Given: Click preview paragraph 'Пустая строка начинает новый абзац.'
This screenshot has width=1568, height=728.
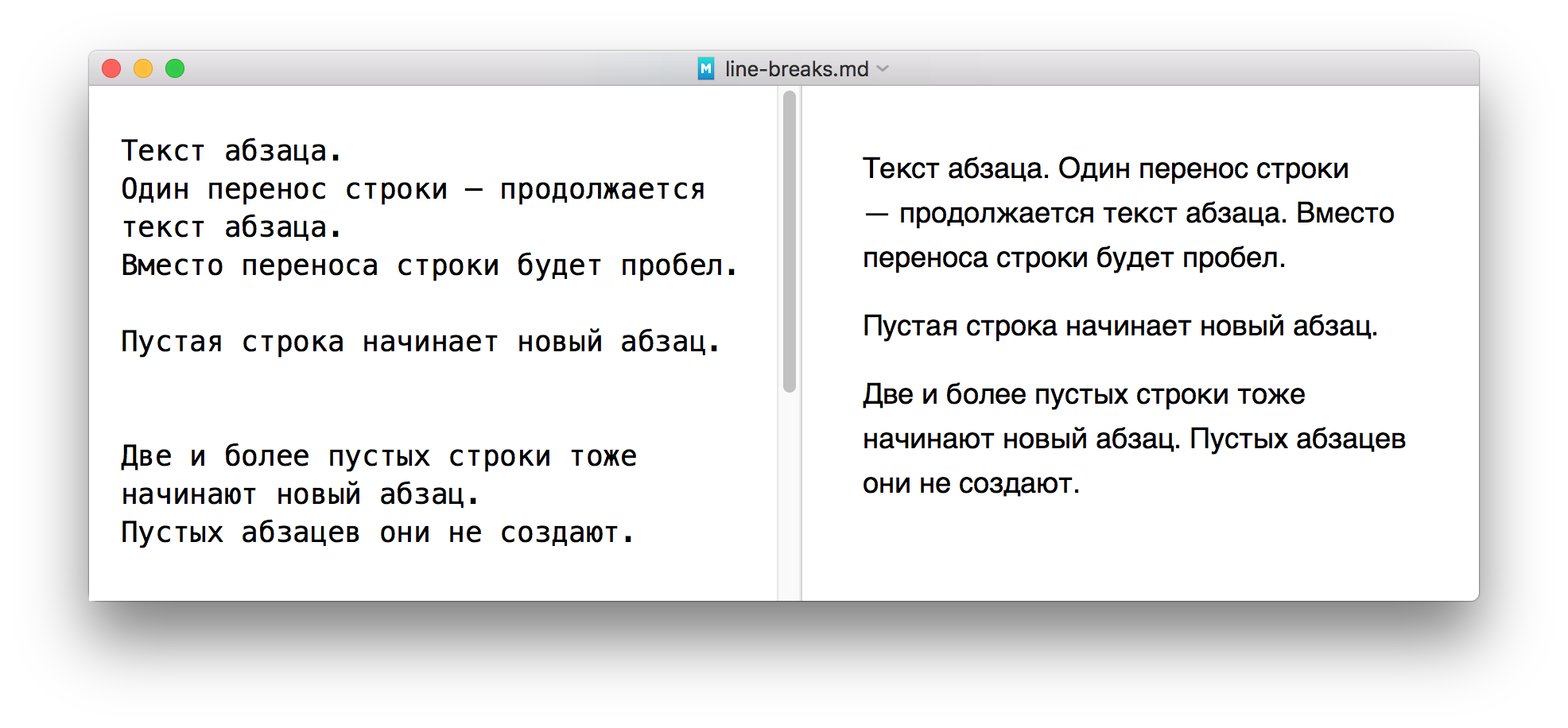Looking at the screenshot, I should tap(1120, 326).
